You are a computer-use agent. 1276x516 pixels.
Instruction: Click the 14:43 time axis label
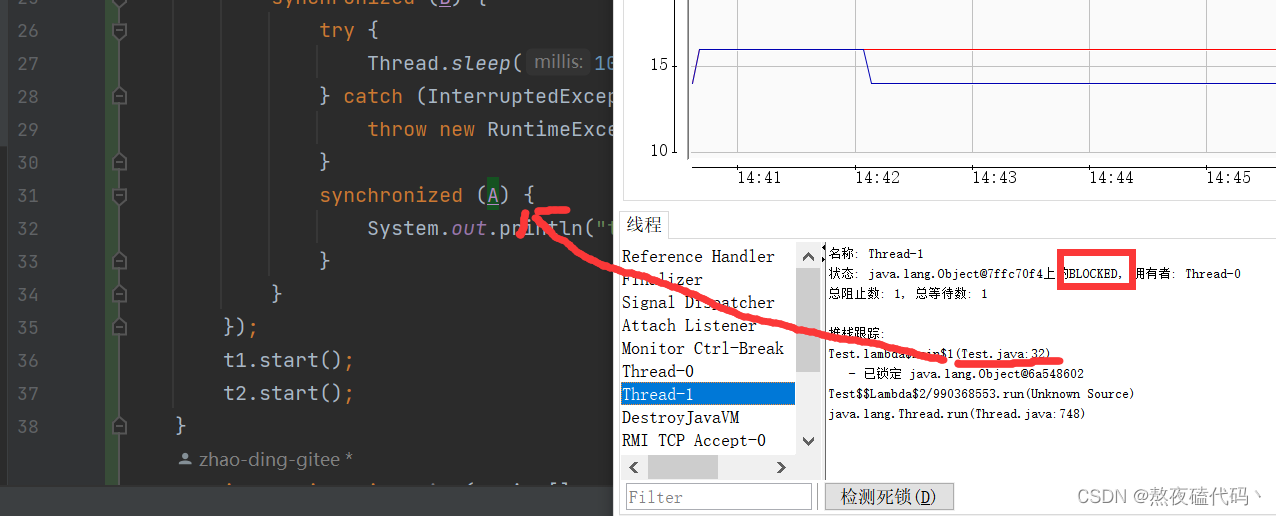pyautogui.click(x=994, y=177)
